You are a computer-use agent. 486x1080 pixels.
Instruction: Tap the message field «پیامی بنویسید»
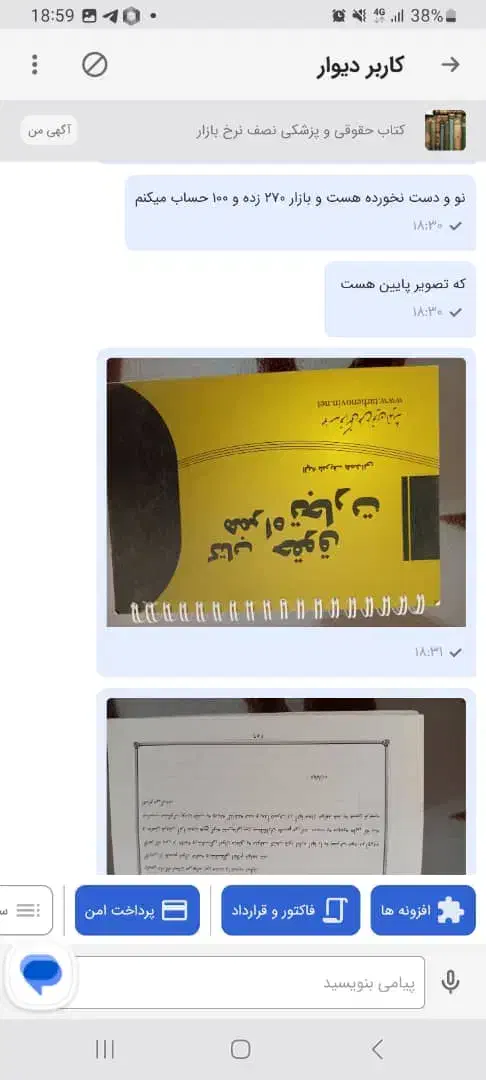248,982
